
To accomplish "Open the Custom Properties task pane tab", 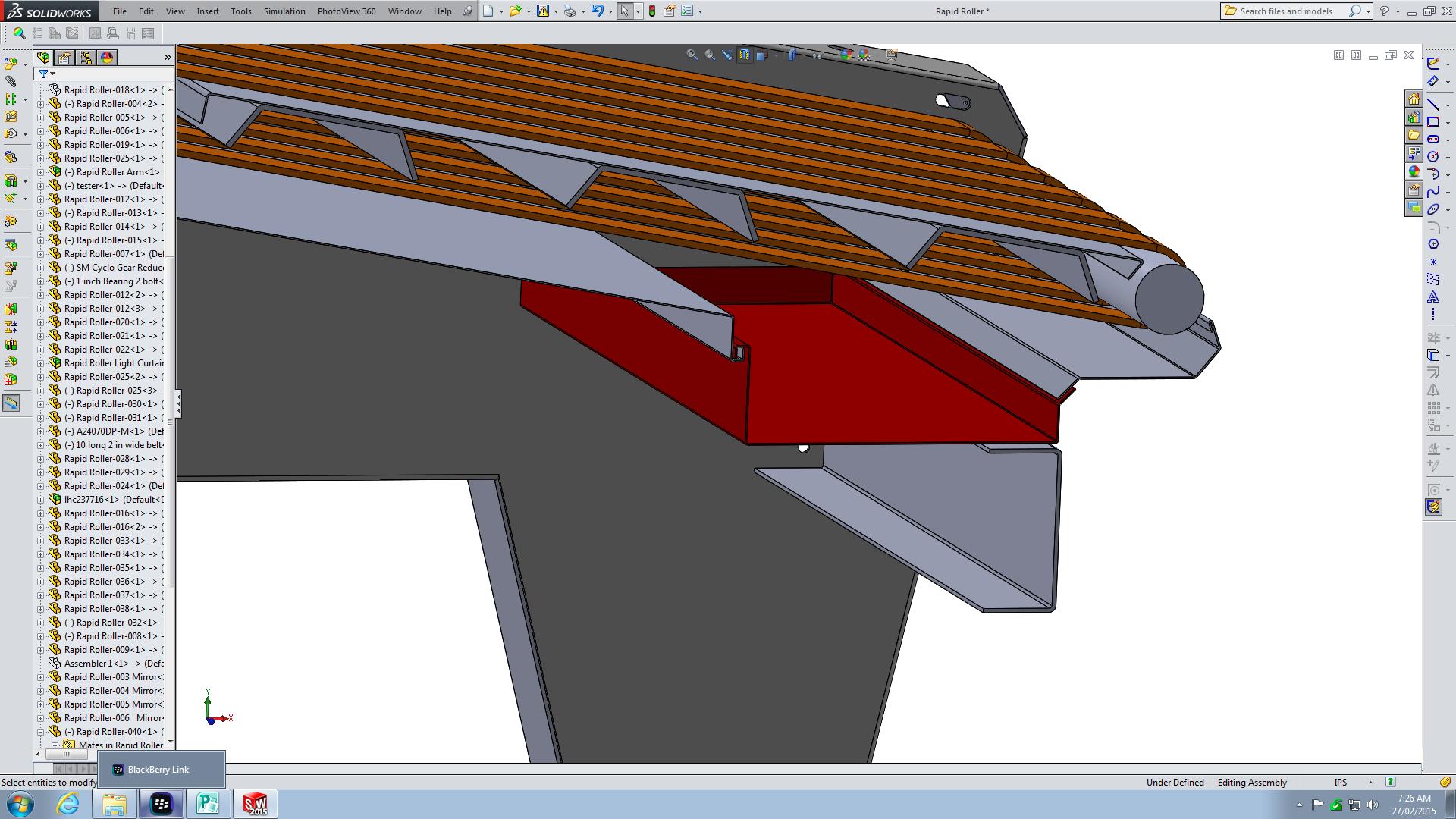I will [x=1414, y=190].
